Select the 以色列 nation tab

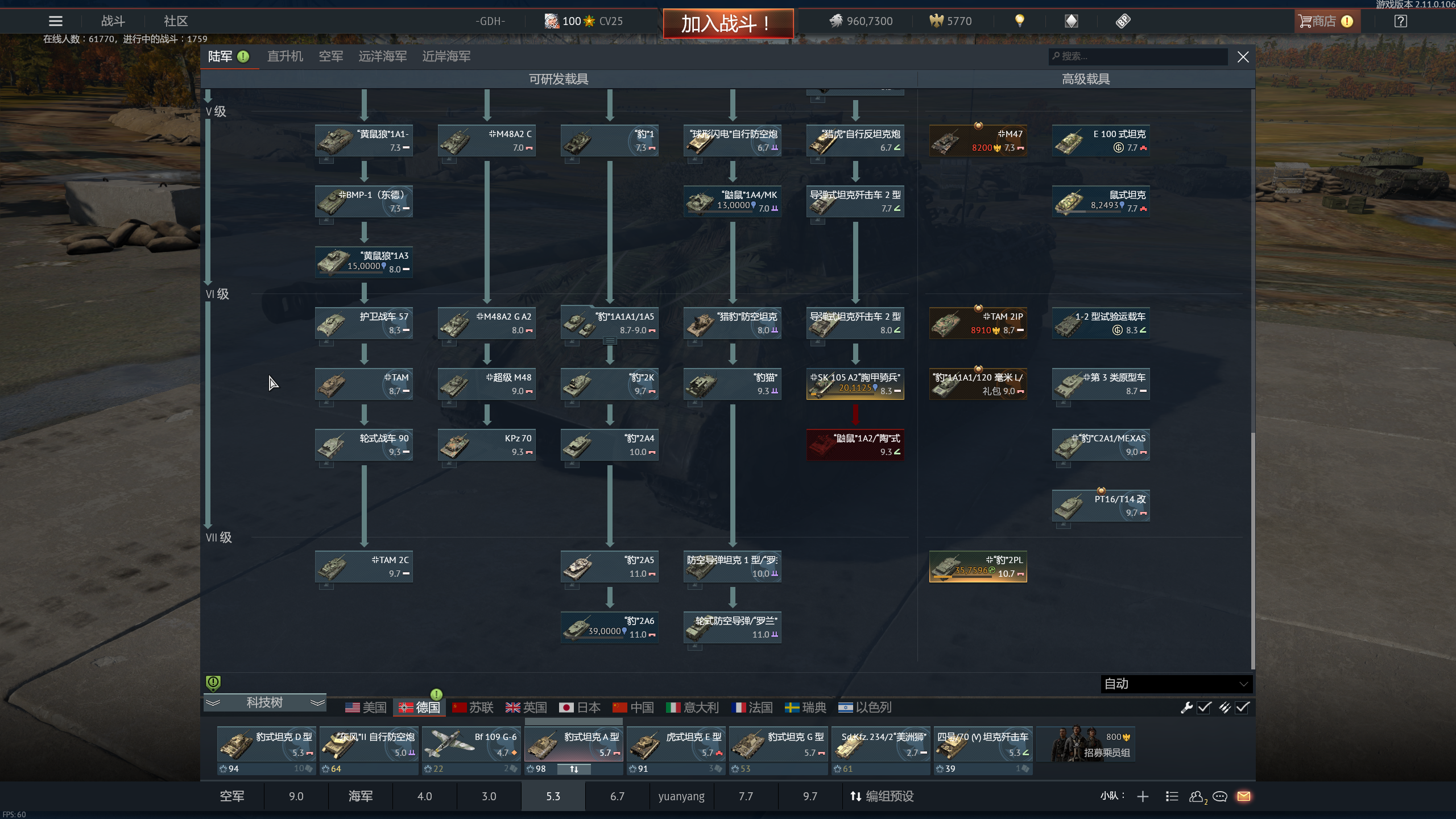[864, 708]
